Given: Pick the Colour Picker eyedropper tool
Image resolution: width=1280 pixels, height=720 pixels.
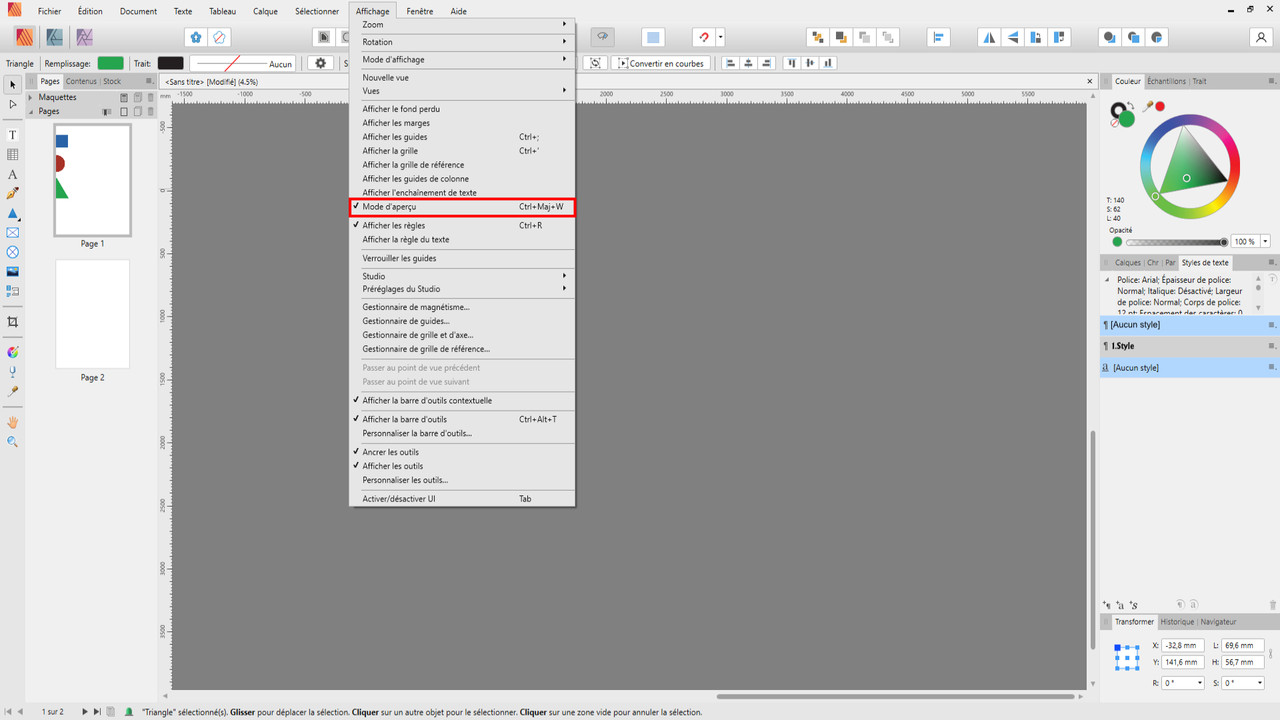Looking at the screenshot, I should [12, 392].
